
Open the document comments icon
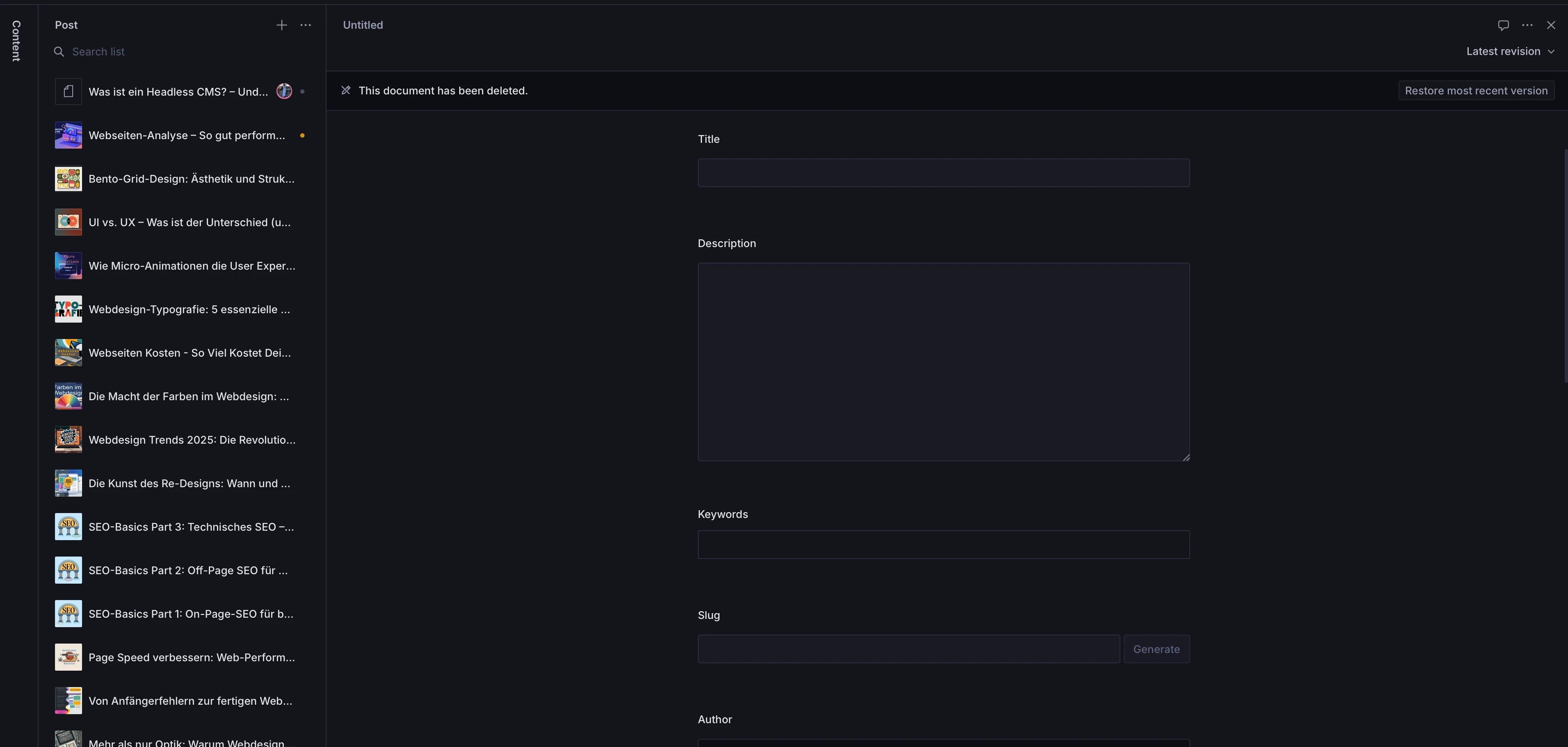click(x=1503, y=25)
